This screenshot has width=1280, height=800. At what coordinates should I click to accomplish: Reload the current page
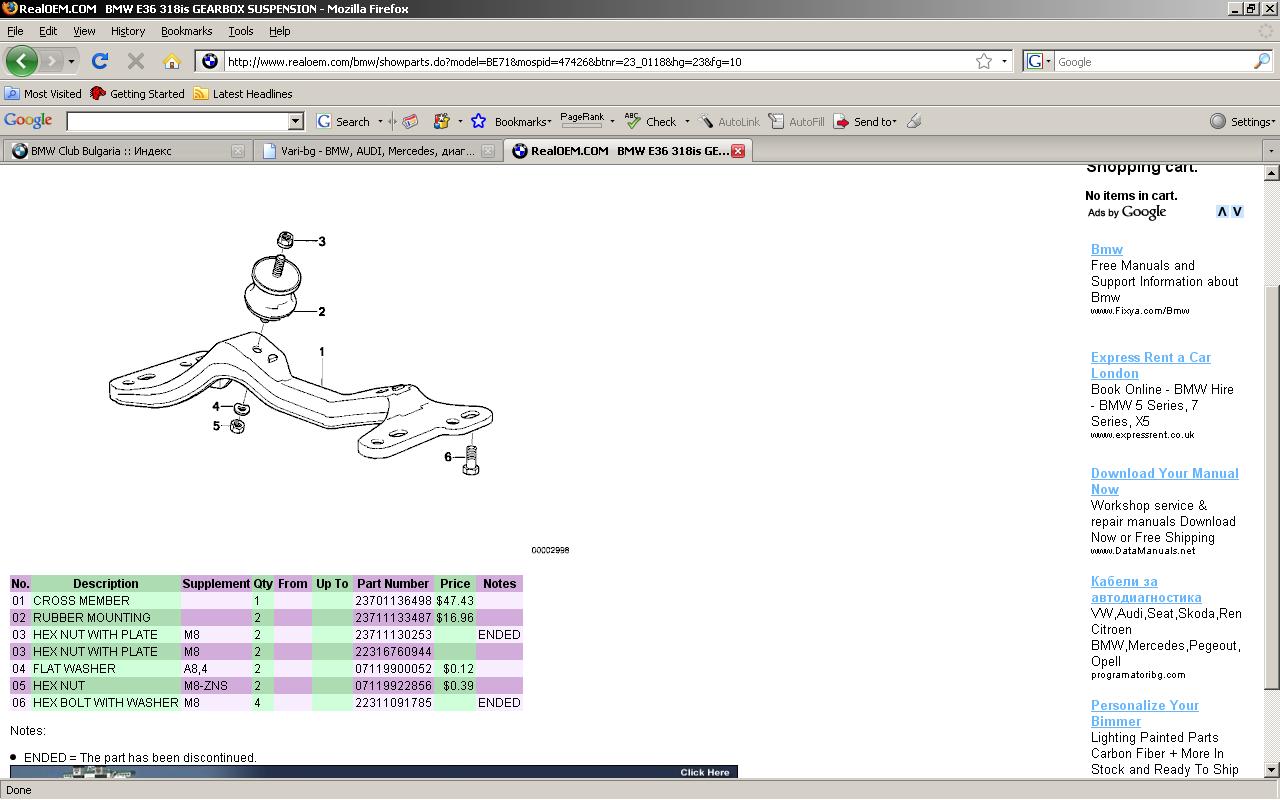[100, 61]
